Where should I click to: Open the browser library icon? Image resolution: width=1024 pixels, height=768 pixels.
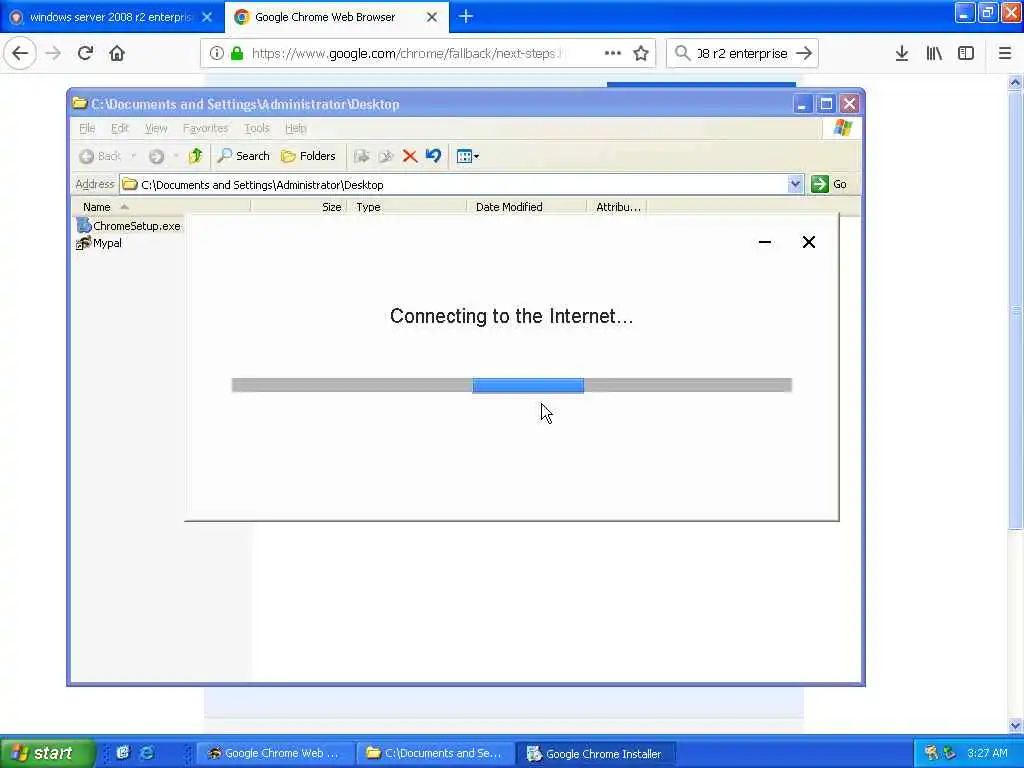934,54
